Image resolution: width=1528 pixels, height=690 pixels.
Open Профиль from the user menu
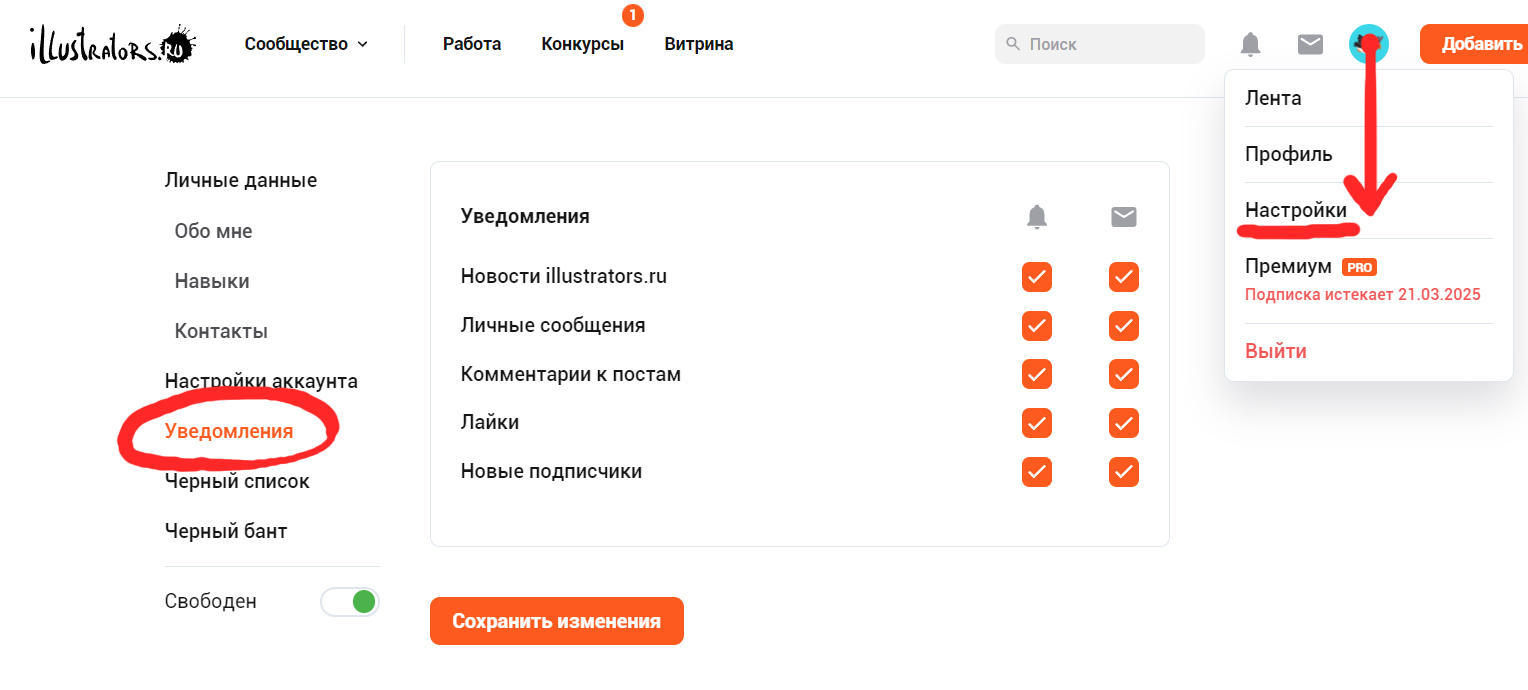1289,155
